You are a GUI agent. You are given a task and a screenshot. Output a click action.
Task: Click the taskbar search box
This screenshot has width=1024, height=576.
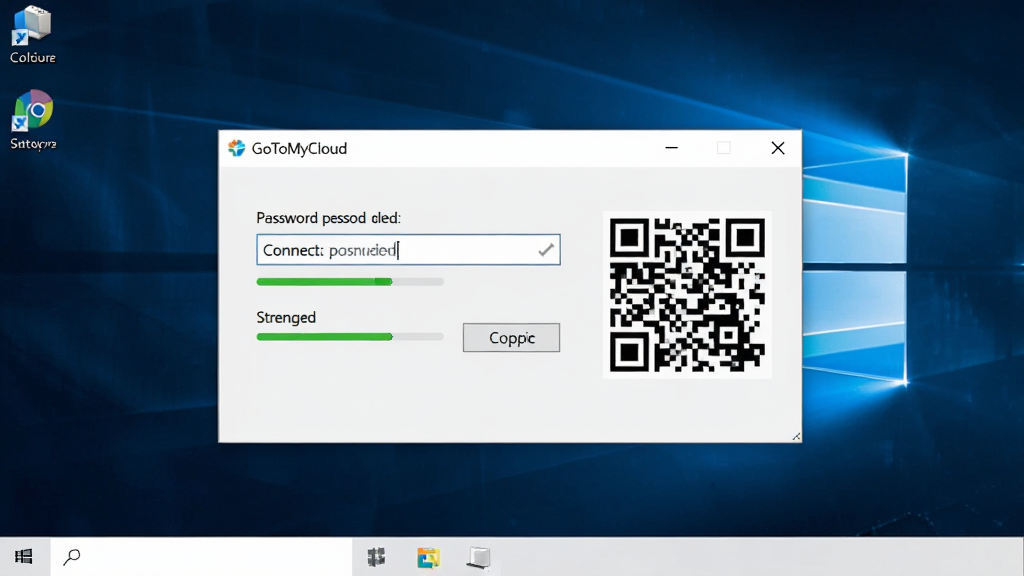201,556
